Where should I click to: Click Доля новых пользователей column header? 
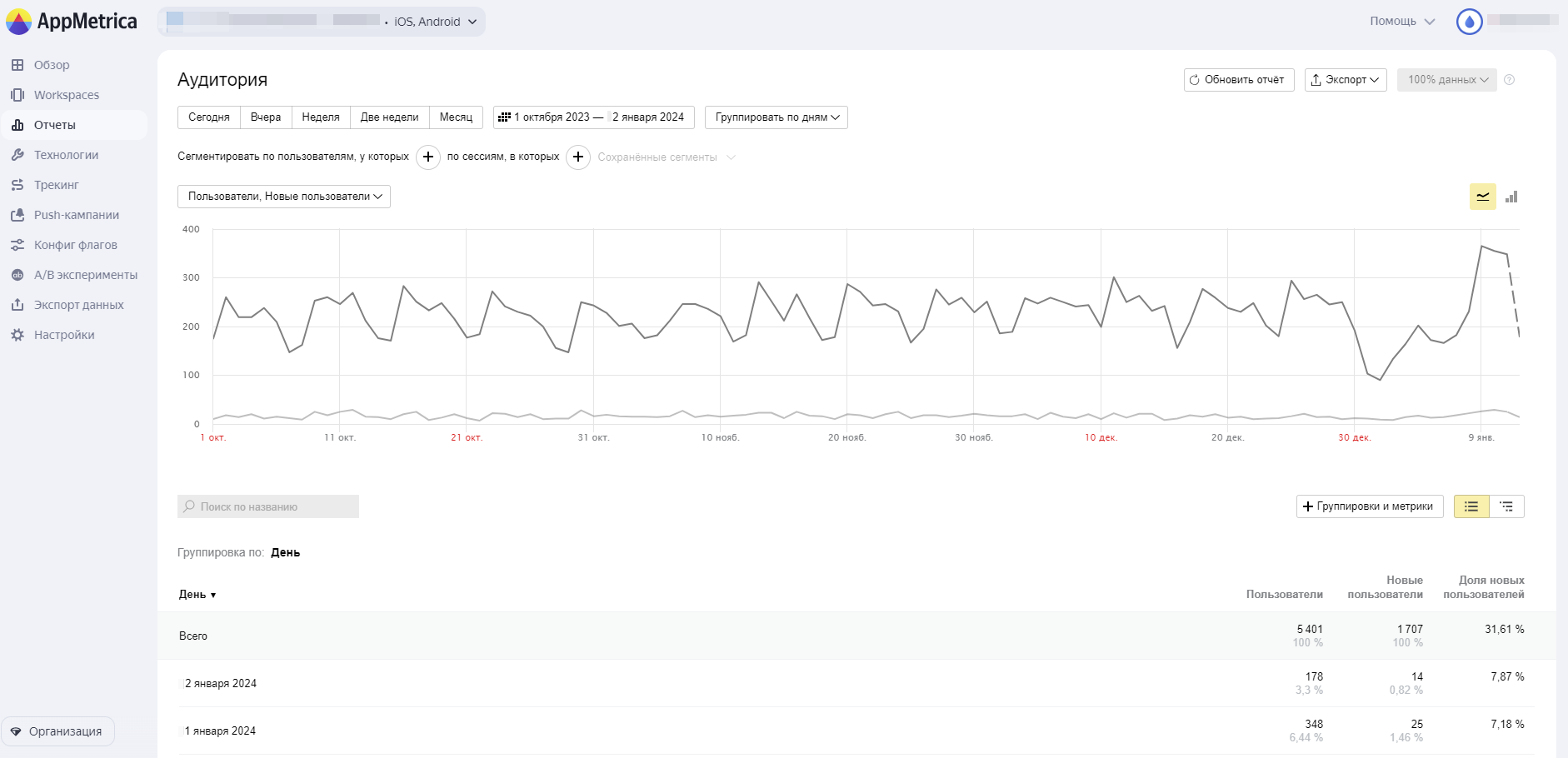[1484, 587]
